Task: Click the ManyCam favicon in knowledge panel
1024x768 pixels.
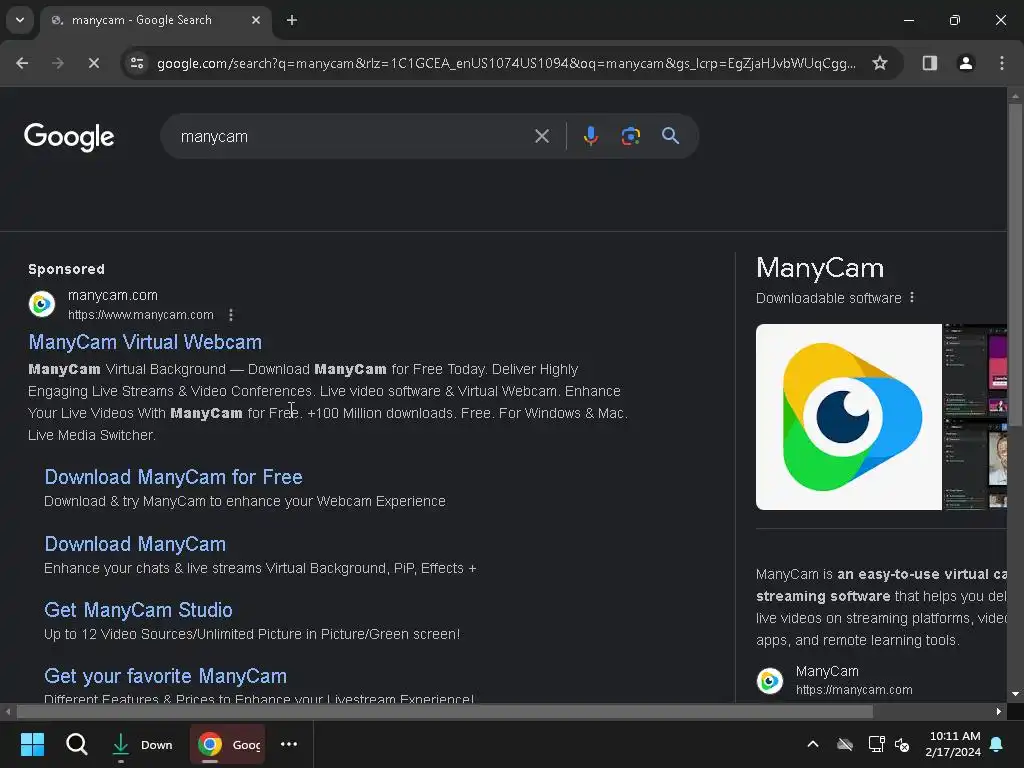Action: [769, 680]
